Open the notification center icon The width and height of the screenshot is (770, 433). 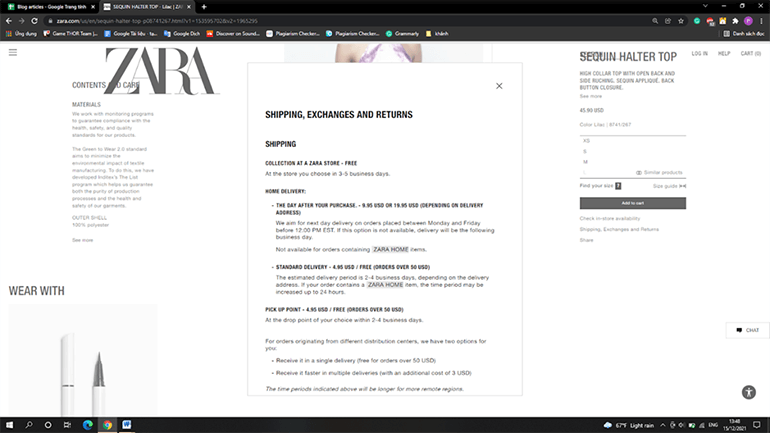tap(757, 425)
